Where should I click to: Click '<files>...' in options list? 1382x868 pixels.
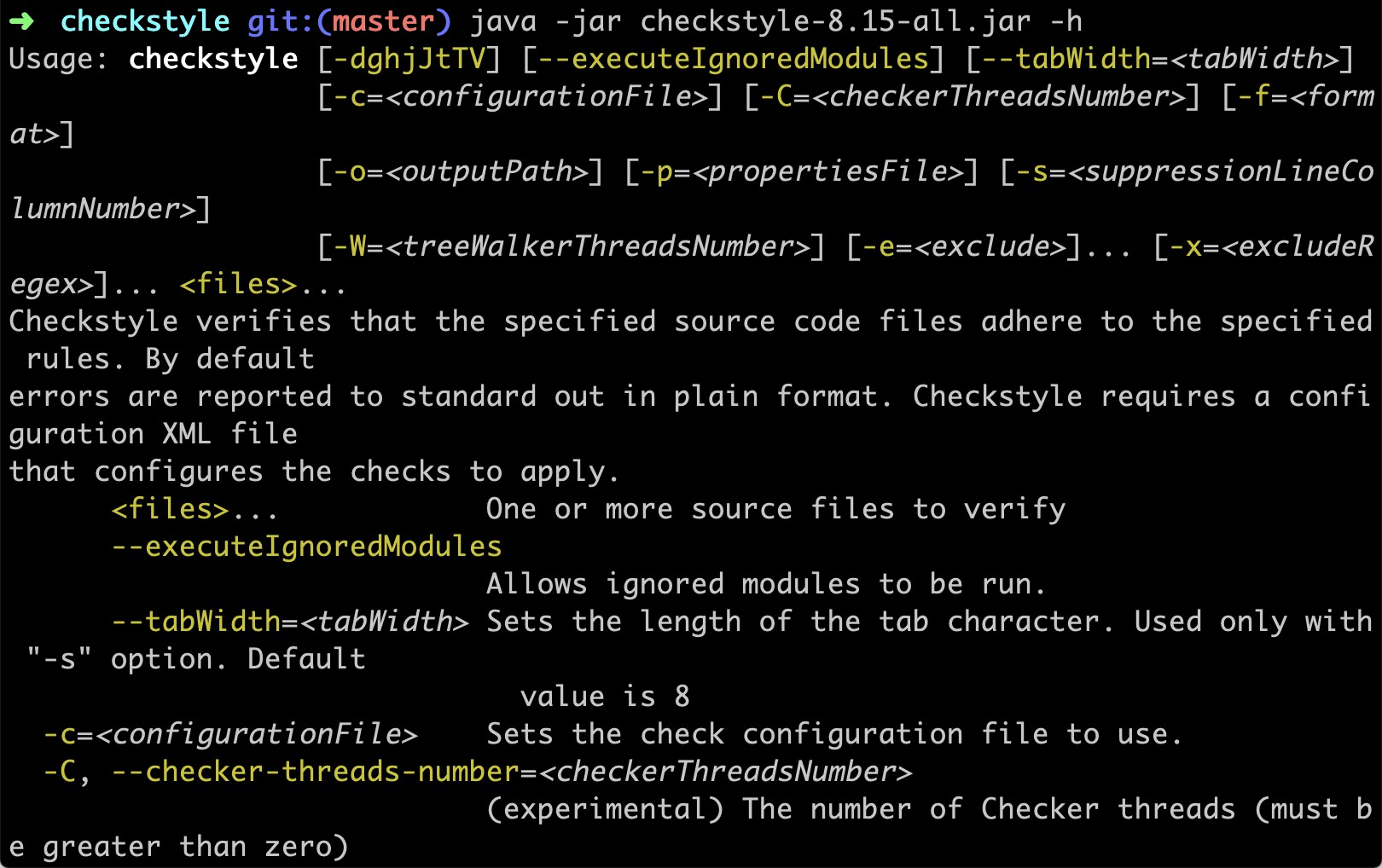(195, 509)
